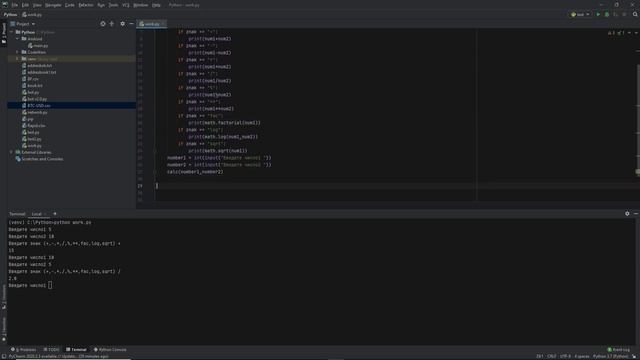This screenshot has height=360, width=640.
Task: Open the Project view selector dropdown
Action: [x=22, y=24]
